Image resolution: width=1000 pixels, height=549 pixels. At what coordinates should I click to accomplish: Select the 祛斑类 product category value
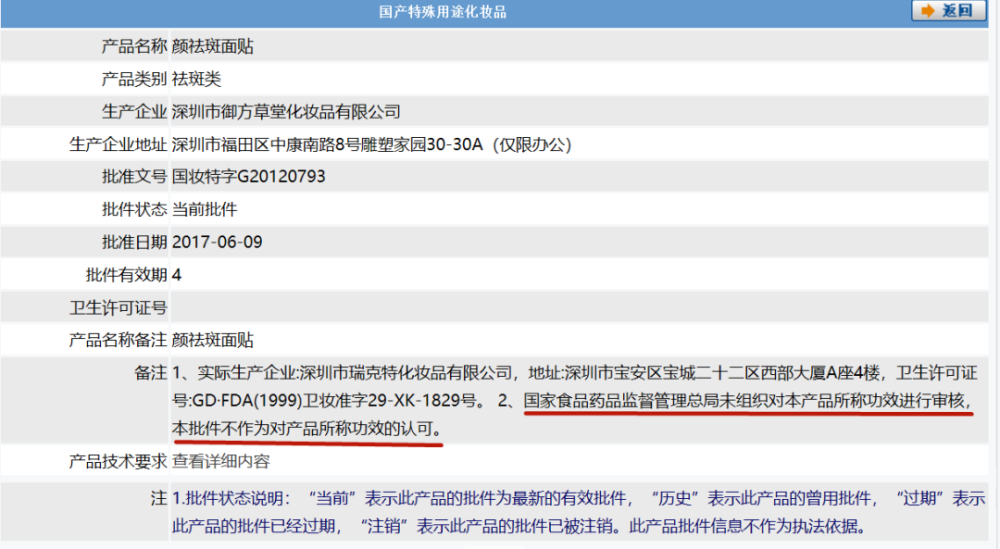(197, 79)
